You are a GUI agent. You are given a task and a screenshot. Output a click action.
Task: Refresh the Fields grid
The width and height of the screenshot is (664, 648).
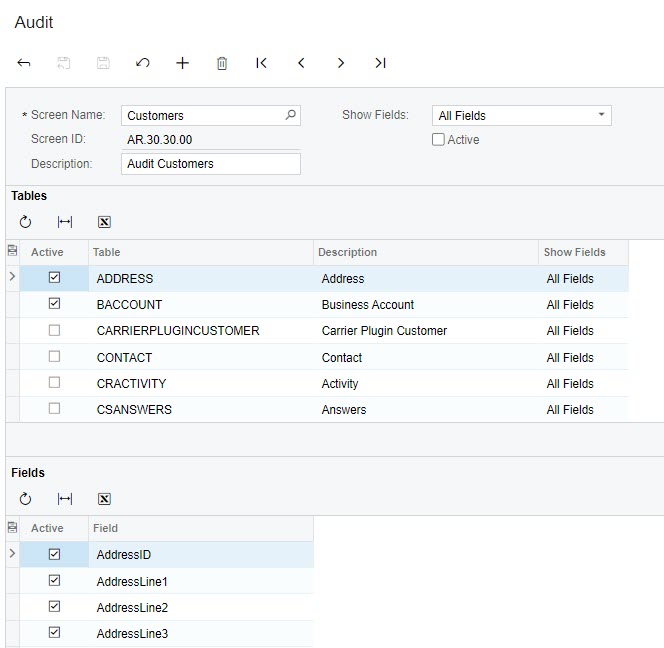tap(25, 499)
